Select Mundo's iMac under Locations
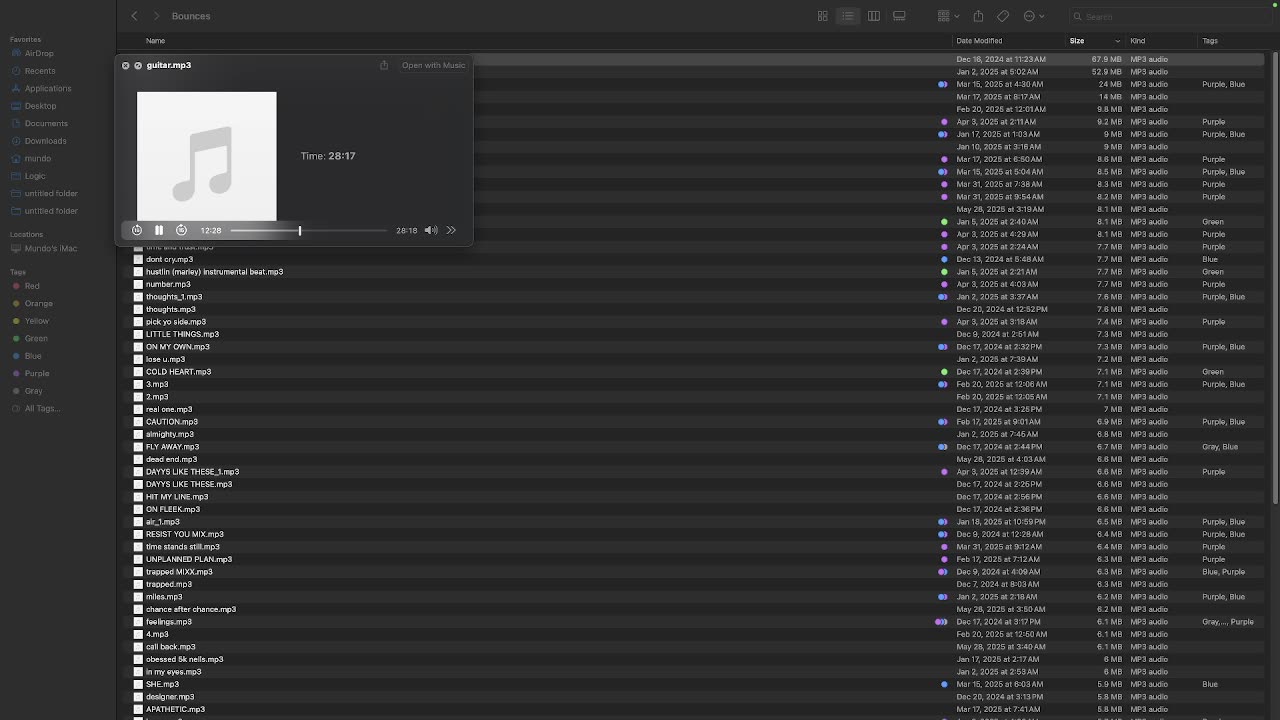 tap(50, 248)
